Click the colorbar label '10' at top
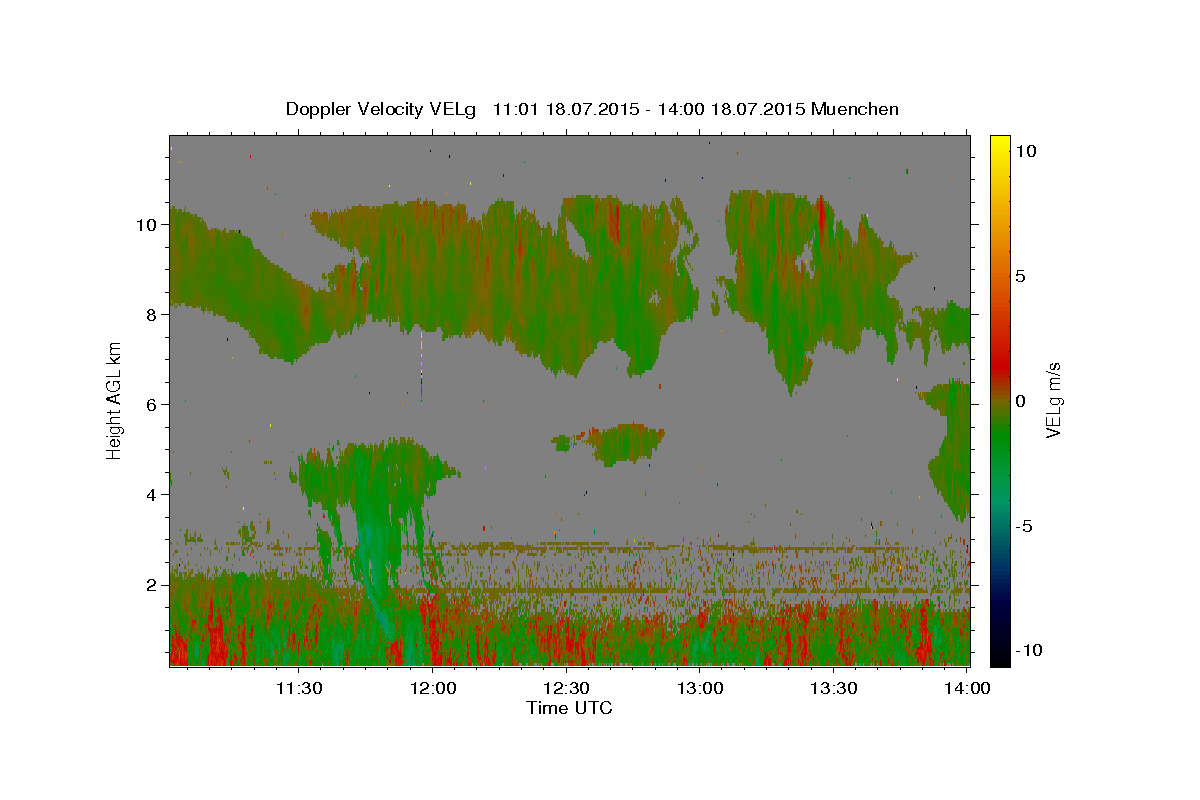Image resolution: width=1200 pixels, height=800 pixels. click(1025, 150)
